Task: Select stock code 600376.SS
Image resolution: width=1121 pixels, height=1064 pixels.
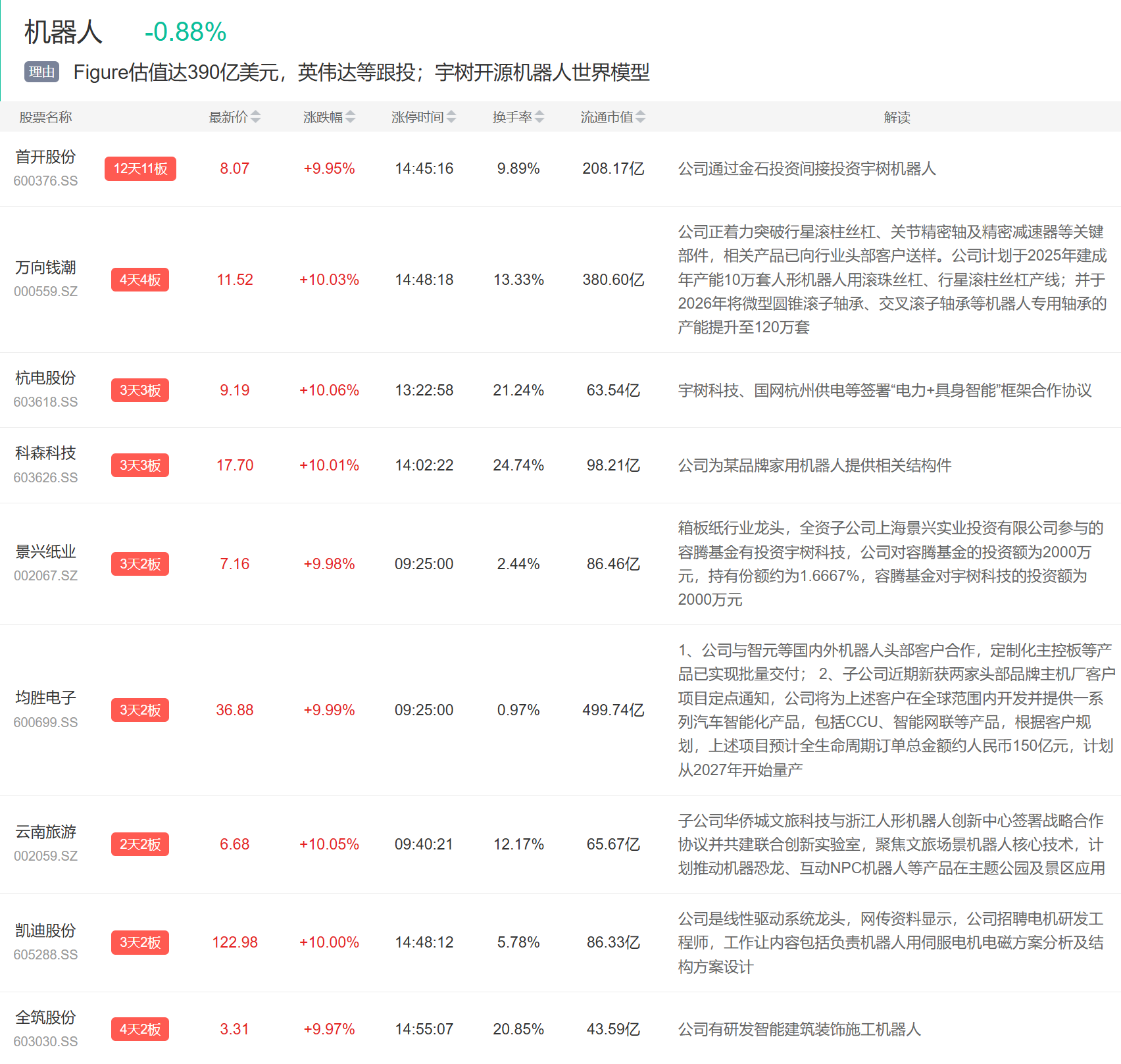Action: click(x=45, y=181)
